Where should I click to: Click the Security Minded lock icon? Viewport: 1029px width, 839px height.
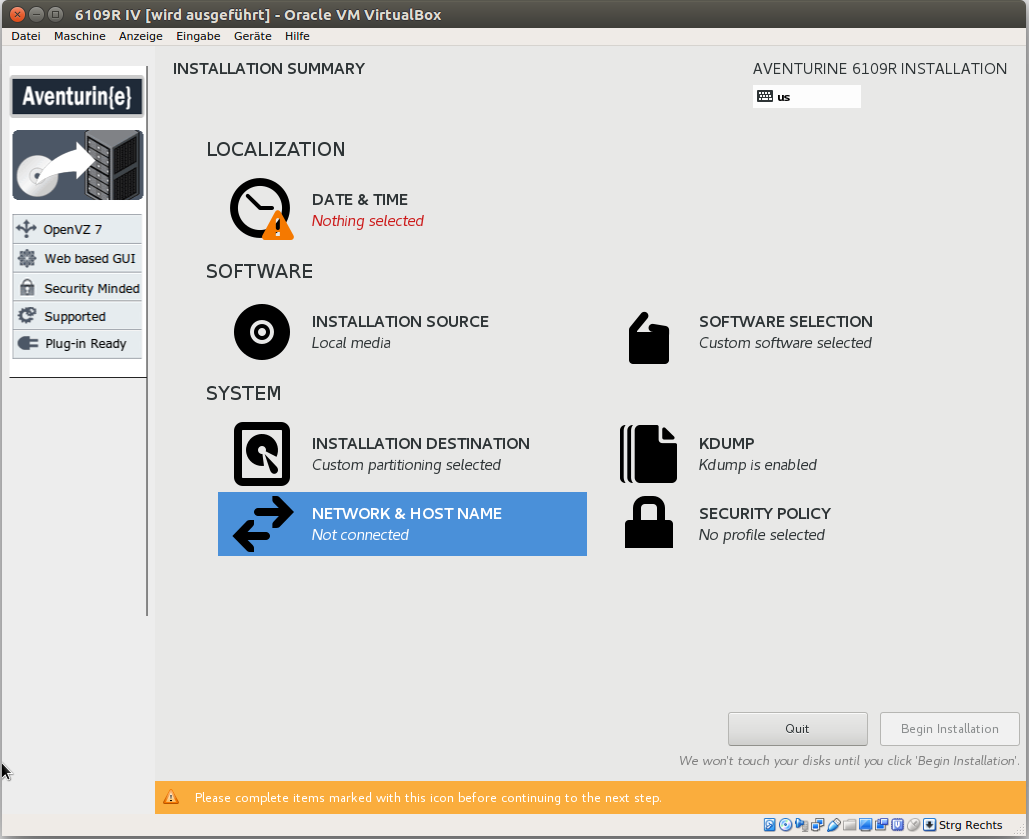[x=27, y=288]
